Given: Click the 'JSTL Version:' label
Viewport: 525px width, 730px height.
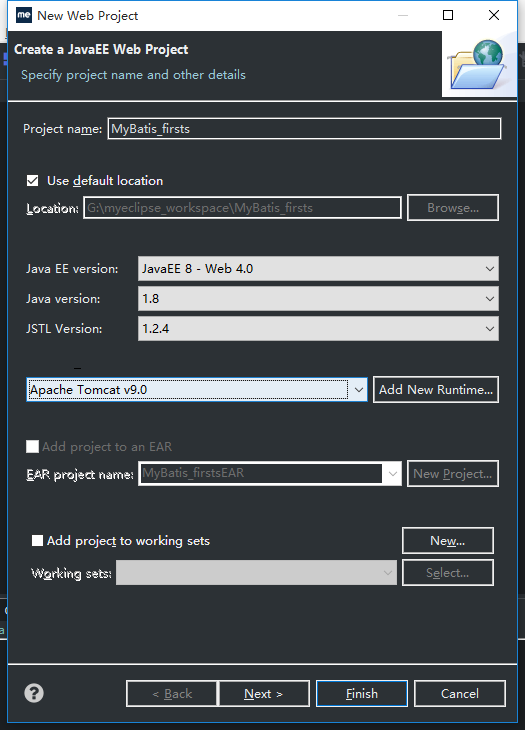Looking at the screenshot, I should click(x=64, y=329).
